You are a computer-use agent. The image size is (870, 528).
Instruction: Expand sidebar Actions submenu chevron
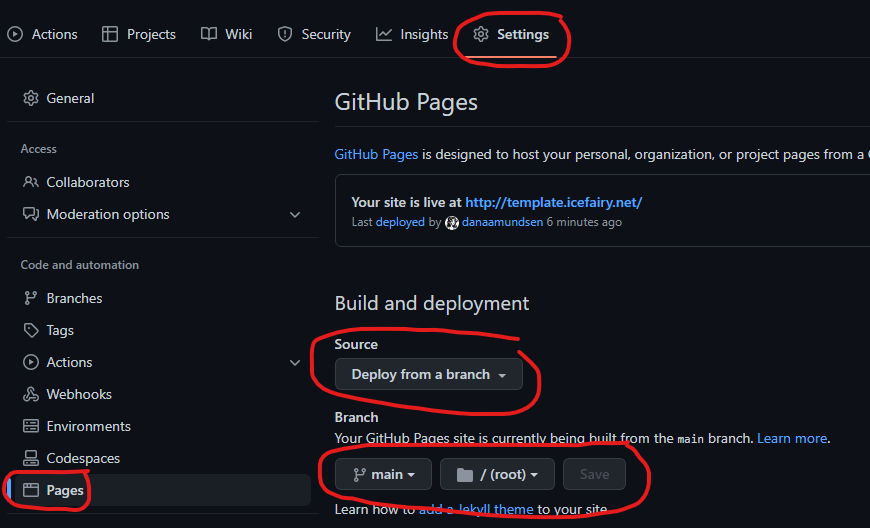point(295,363)
